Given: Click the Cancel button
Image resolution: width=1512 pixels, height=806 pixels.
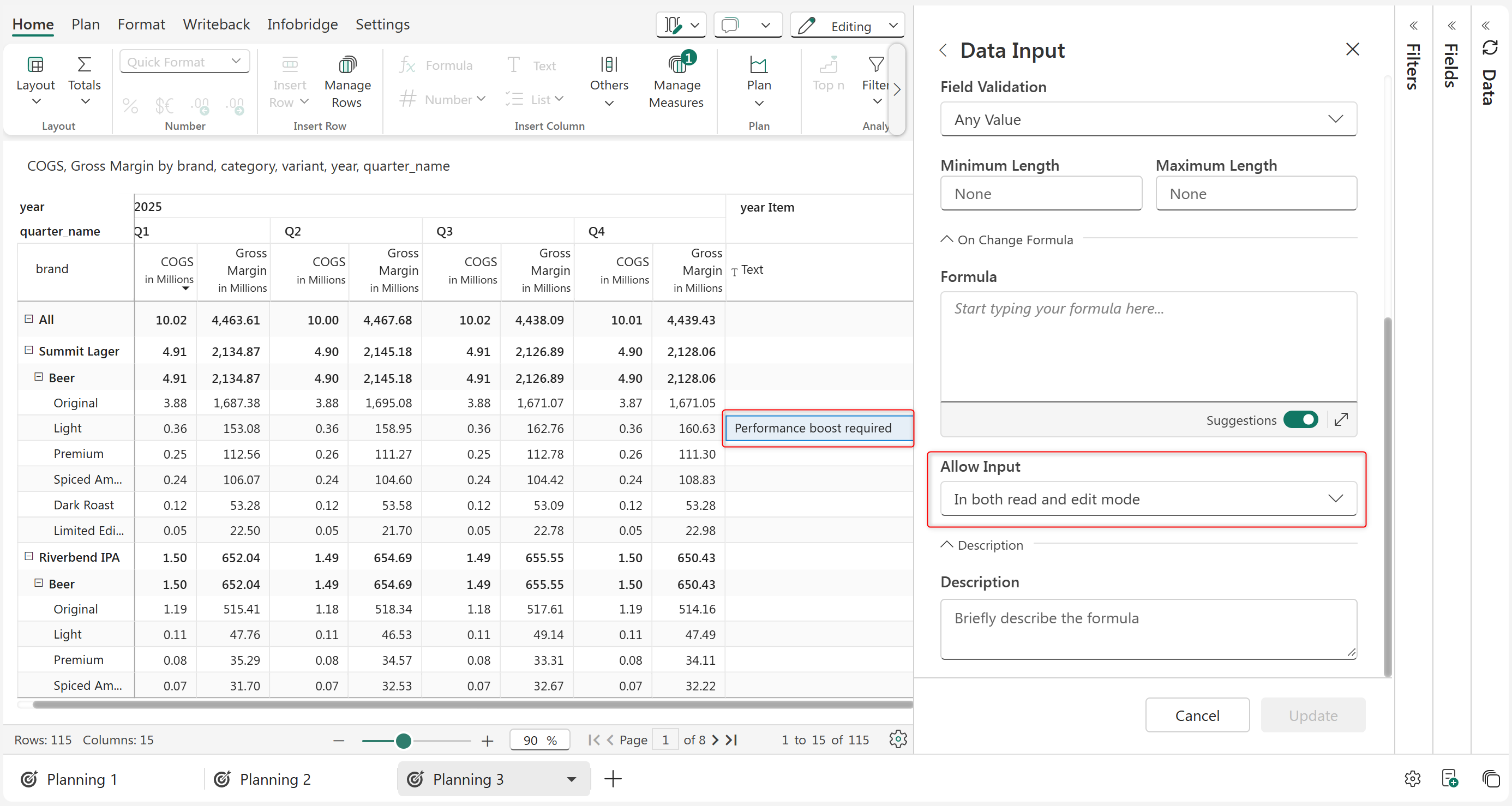Looking at the screenshot, I should coord(1197,715).
